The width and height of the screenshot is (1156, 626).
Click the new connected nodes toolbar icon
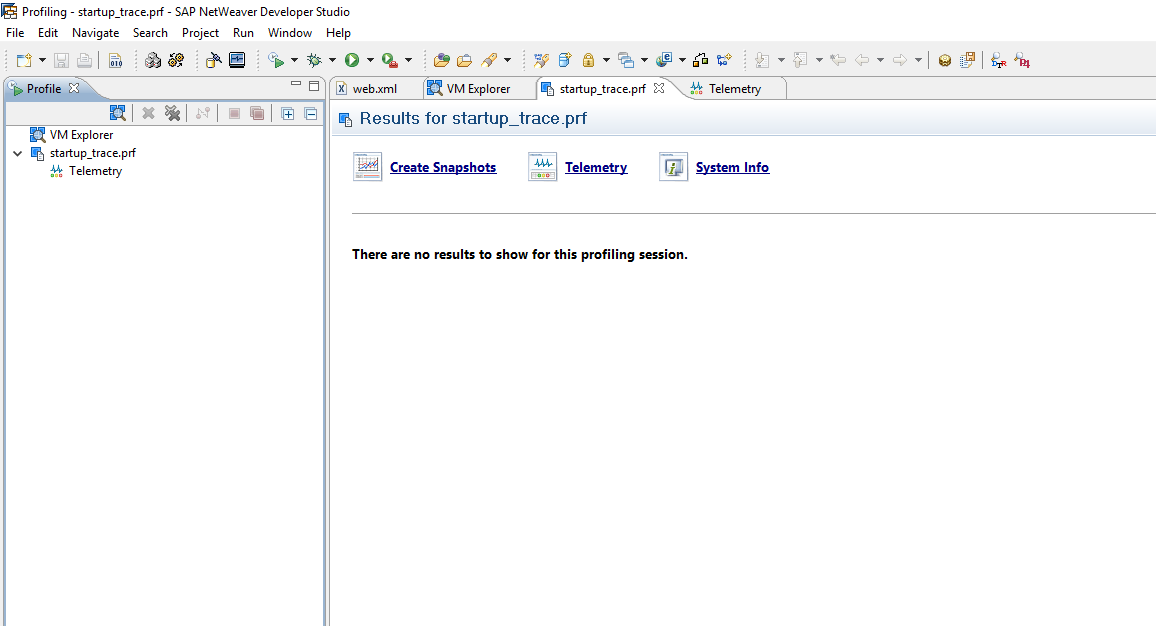click(724, 60)
